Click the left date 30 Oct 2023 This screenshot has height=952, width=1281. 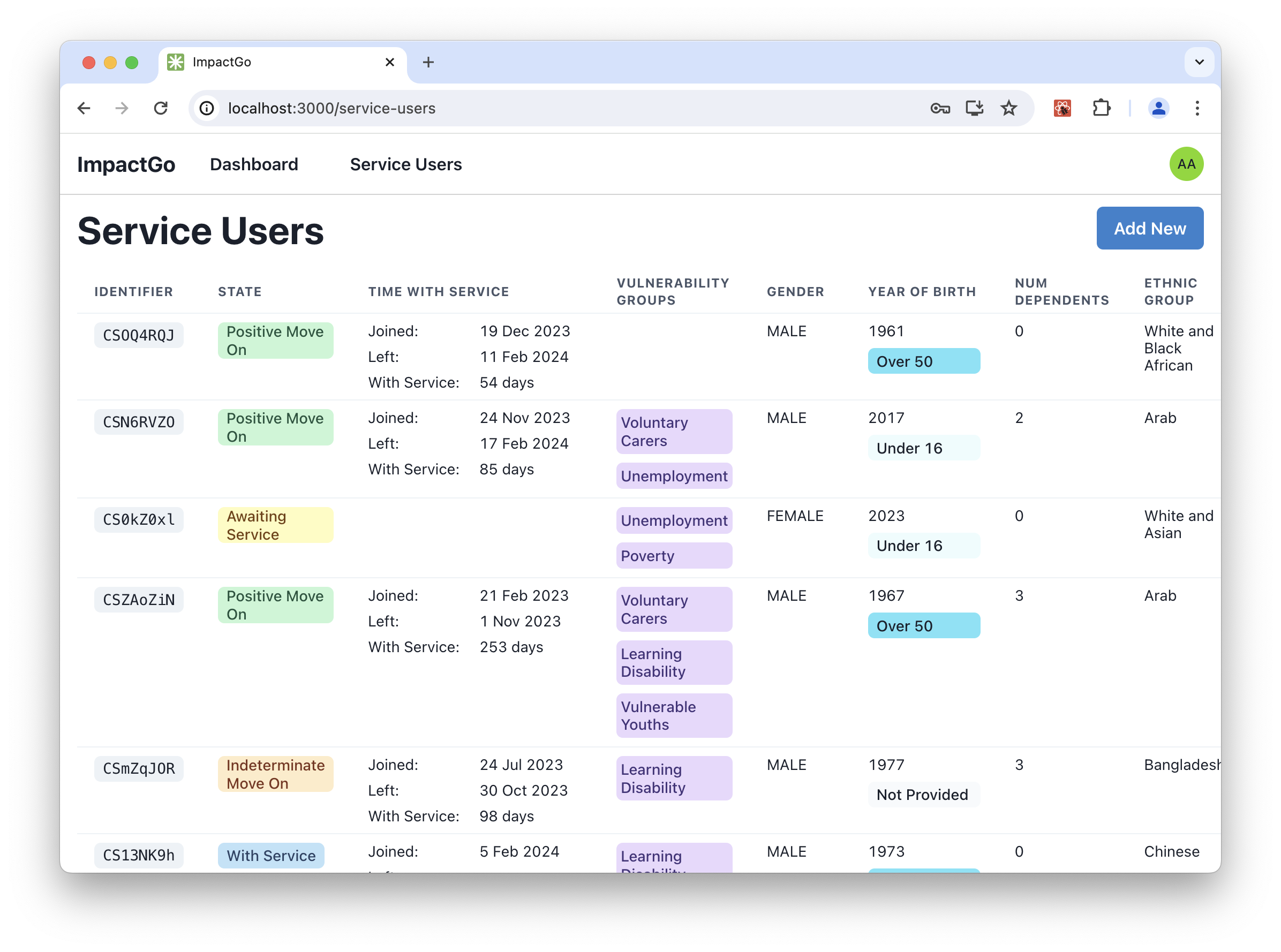click(524, 791)
